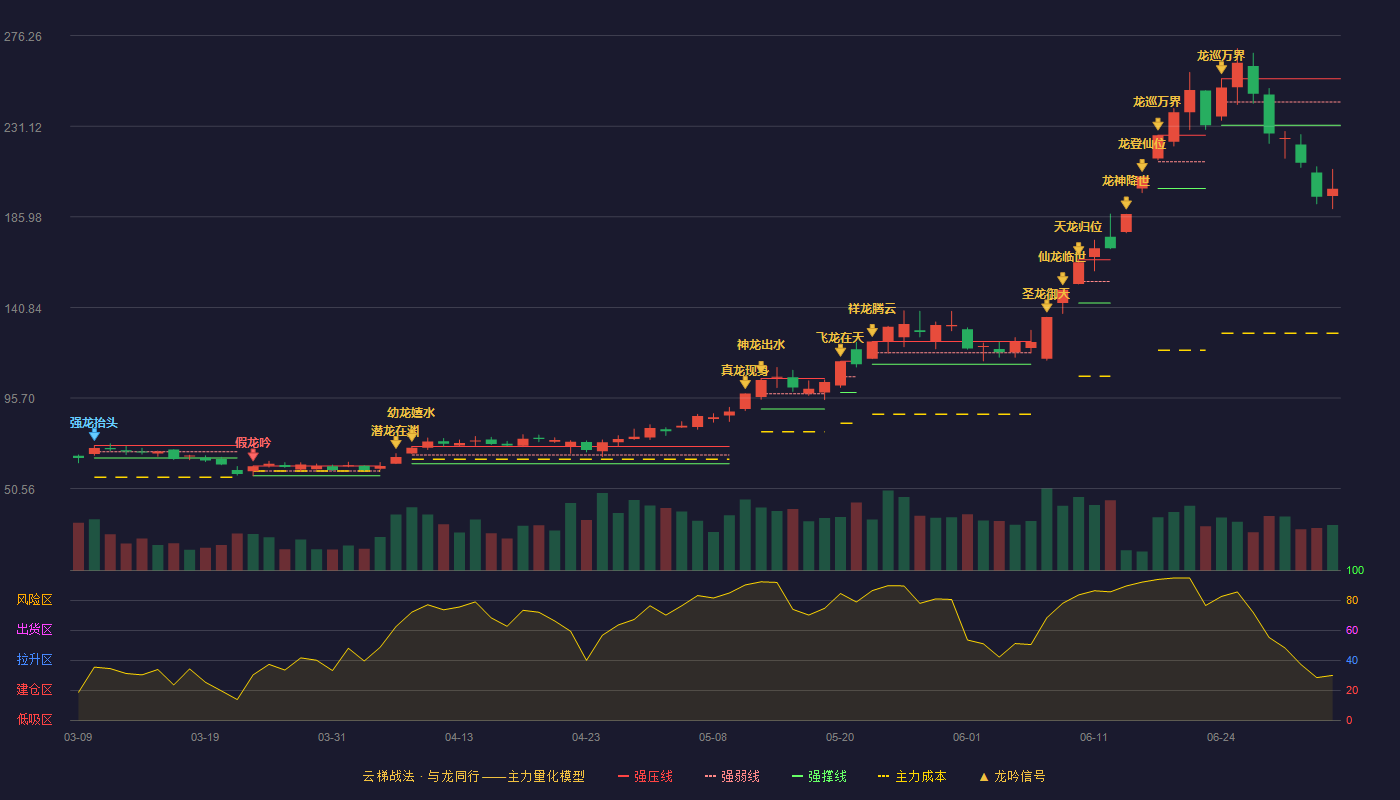Viewport: 1400px width, 800px height.
Task: Toggle the 强弱线 legend series
Action: coord(732,776)
